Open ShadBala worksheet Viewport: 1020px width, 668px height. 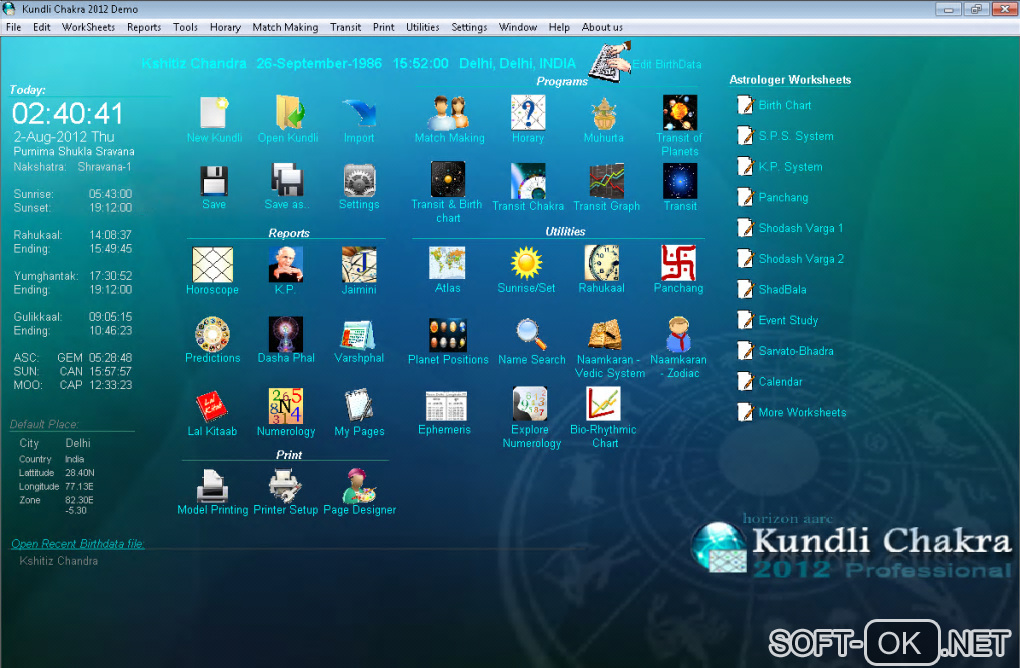pyautogui.click(x=783, y=289)
